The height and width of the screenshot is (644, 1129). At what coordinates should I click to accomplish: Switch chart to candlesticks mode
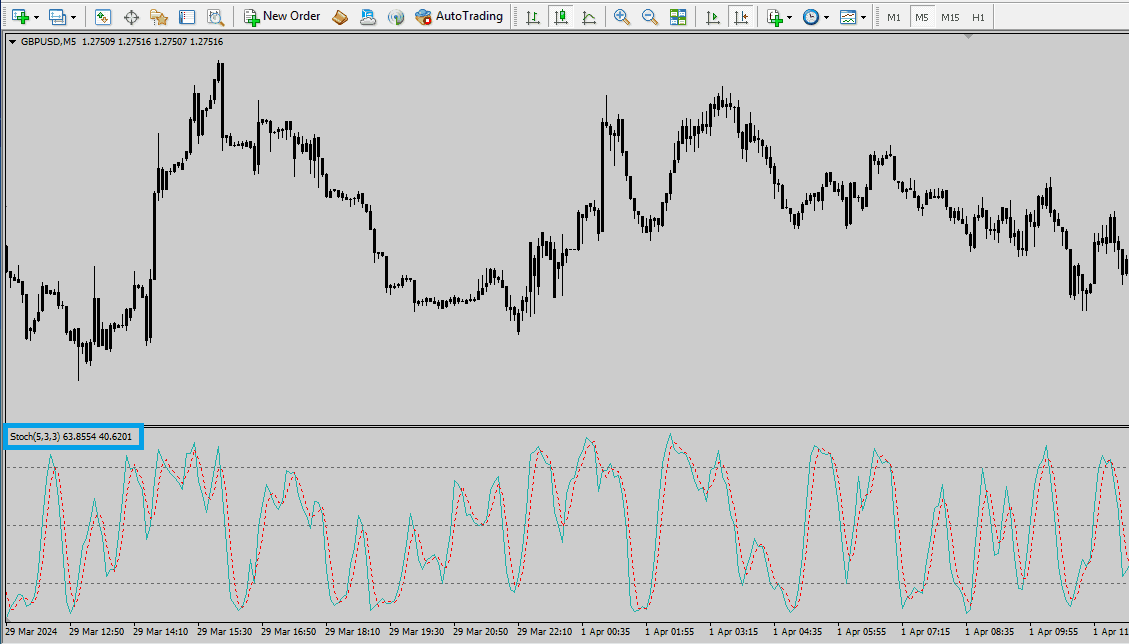[x=561, y=17]
